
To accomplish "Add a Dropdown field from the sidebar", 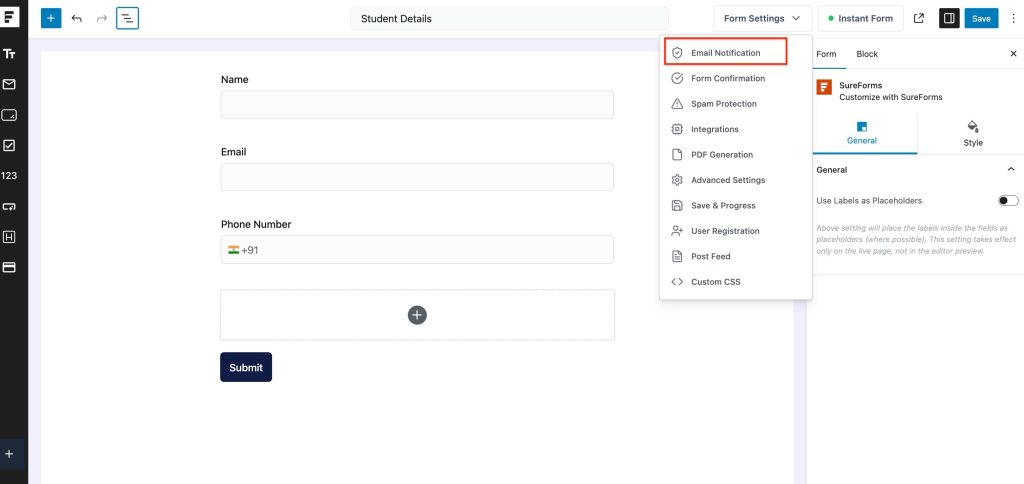I will point(9,206).
